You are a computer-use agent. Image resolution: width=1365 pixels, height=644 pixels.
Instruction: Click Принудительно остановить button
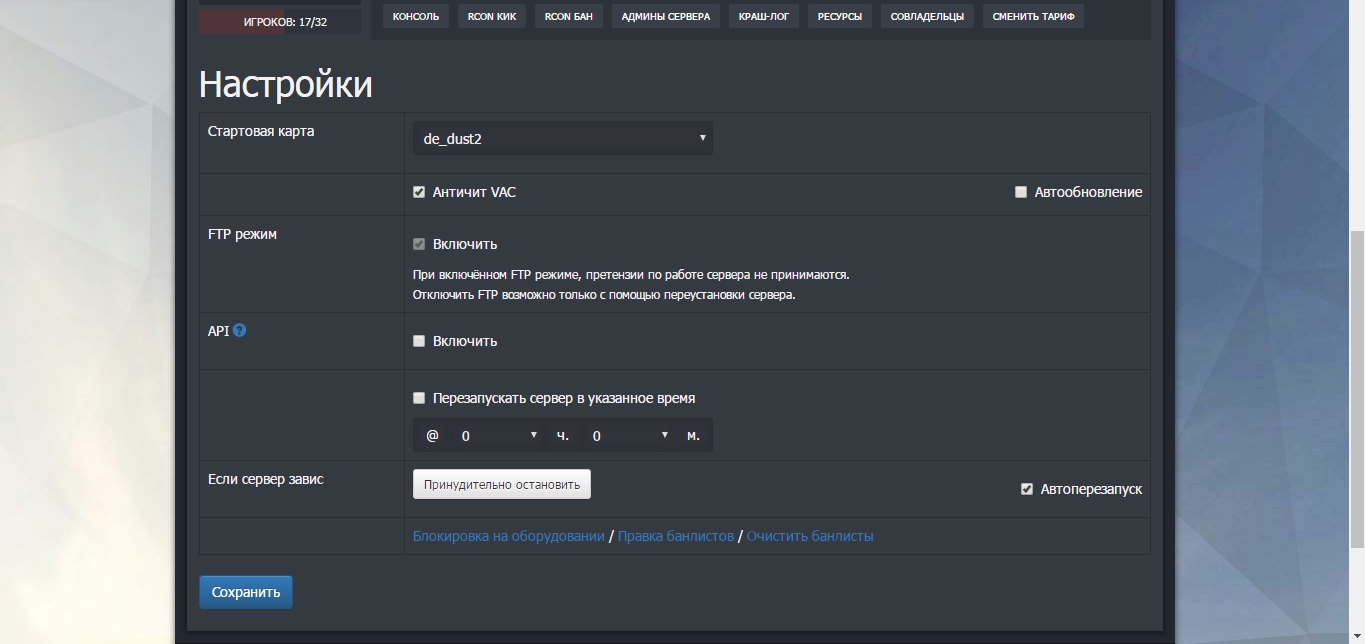pos(502,484)
